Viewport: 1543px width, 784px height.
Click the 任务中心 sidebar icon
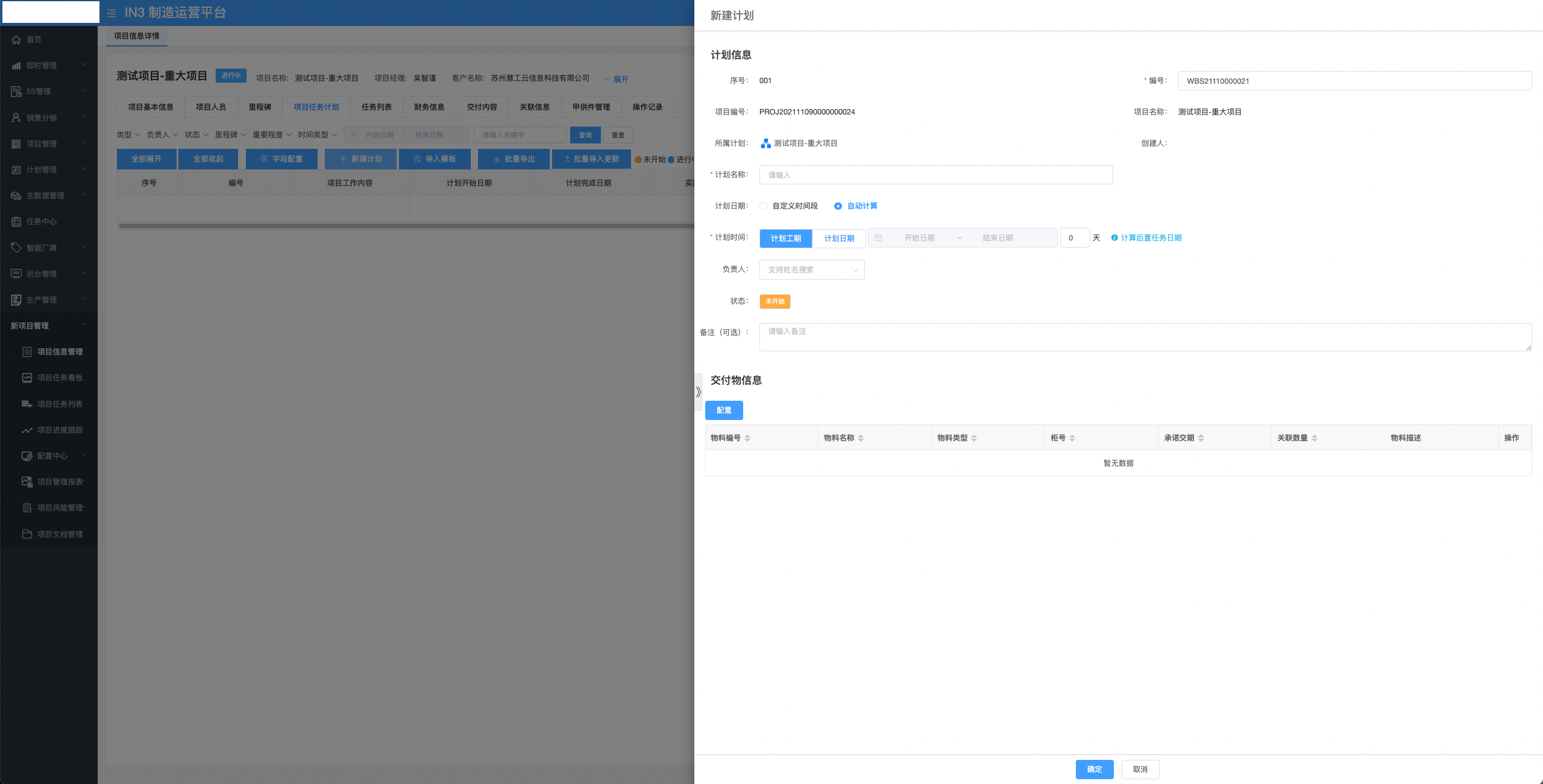coord(16,222)
